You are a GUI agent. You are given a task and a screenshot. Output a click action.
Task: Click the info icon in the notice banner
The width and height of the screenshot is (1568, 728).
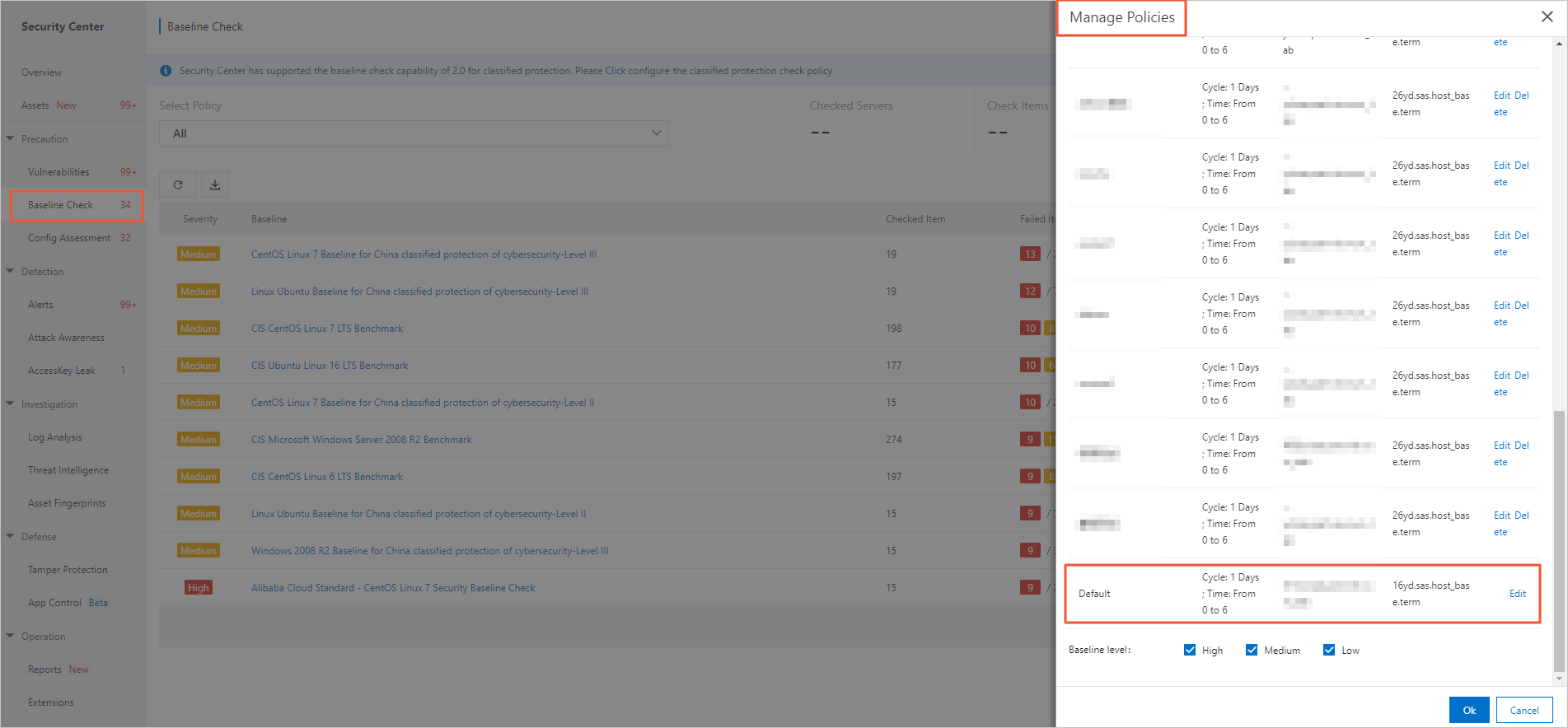166,71
